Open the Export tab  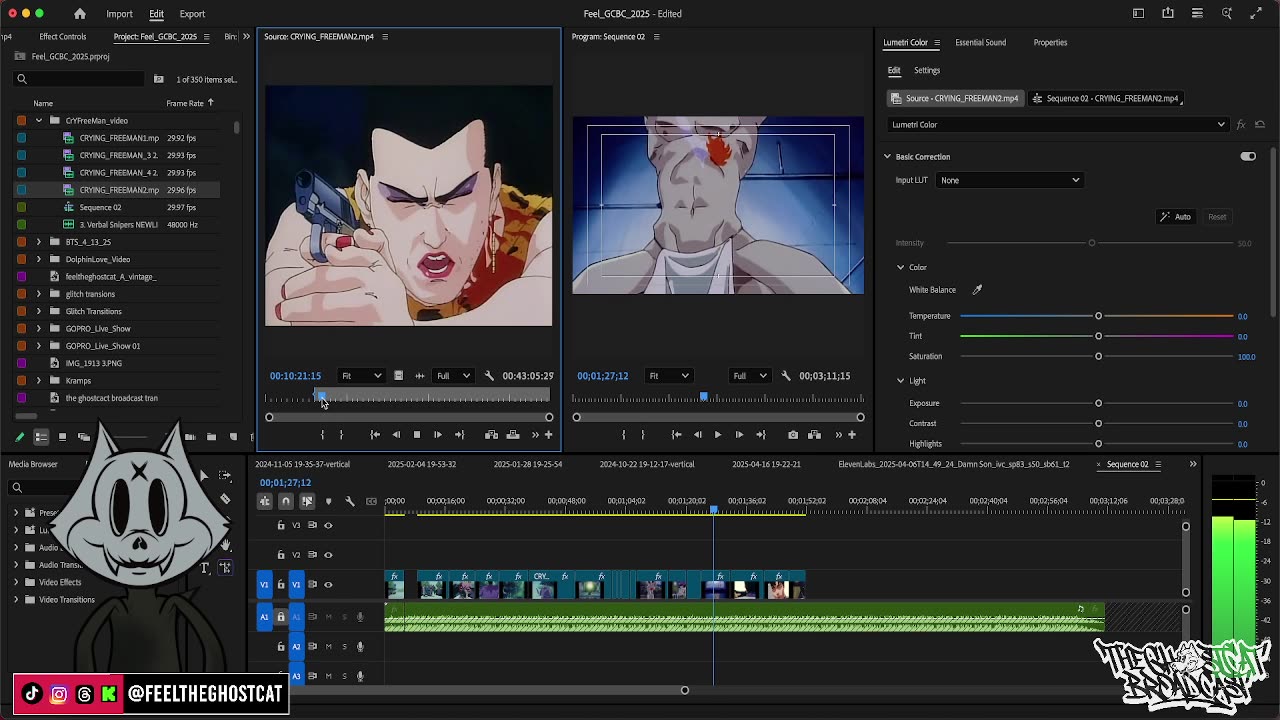(x=192, y=14)
